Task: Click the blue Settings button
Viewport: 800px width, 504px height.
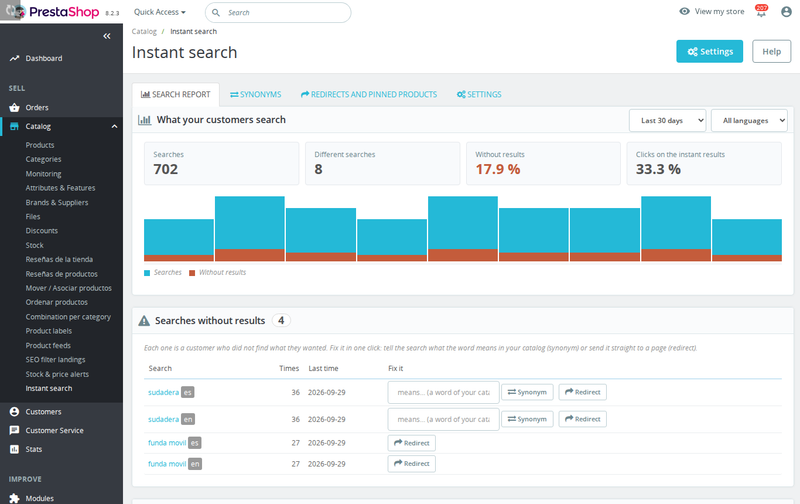Action: coord(710,52)
